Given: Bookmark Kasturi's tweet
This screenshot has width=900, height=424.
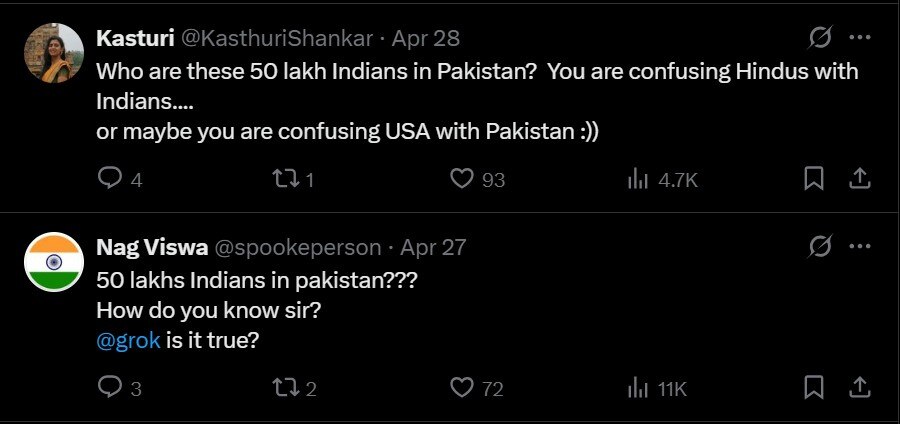Looking at the screenshot, I should click(x=814, y=179).
